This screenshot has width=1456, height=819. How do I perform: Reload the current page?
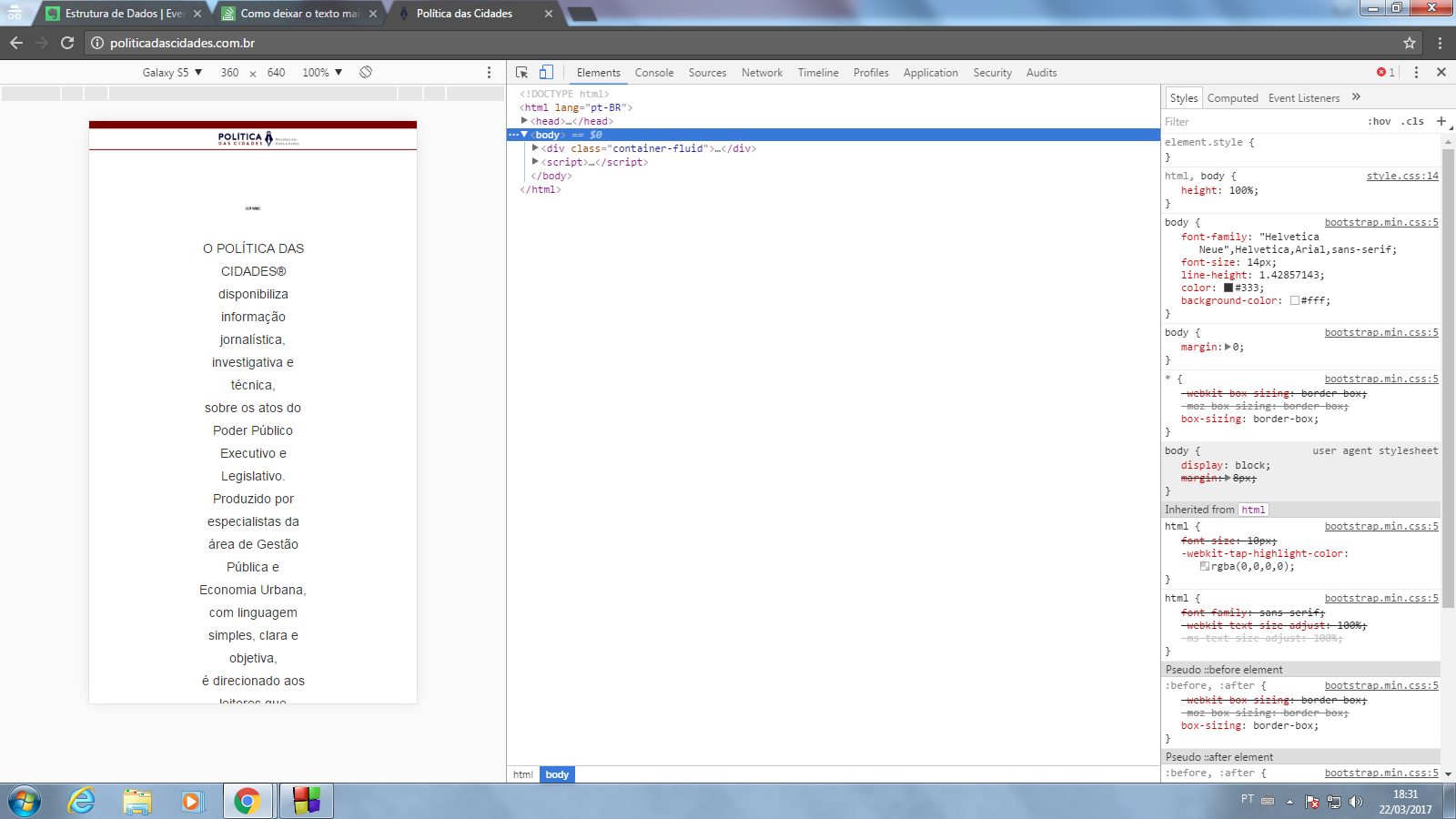pos(67,43)
